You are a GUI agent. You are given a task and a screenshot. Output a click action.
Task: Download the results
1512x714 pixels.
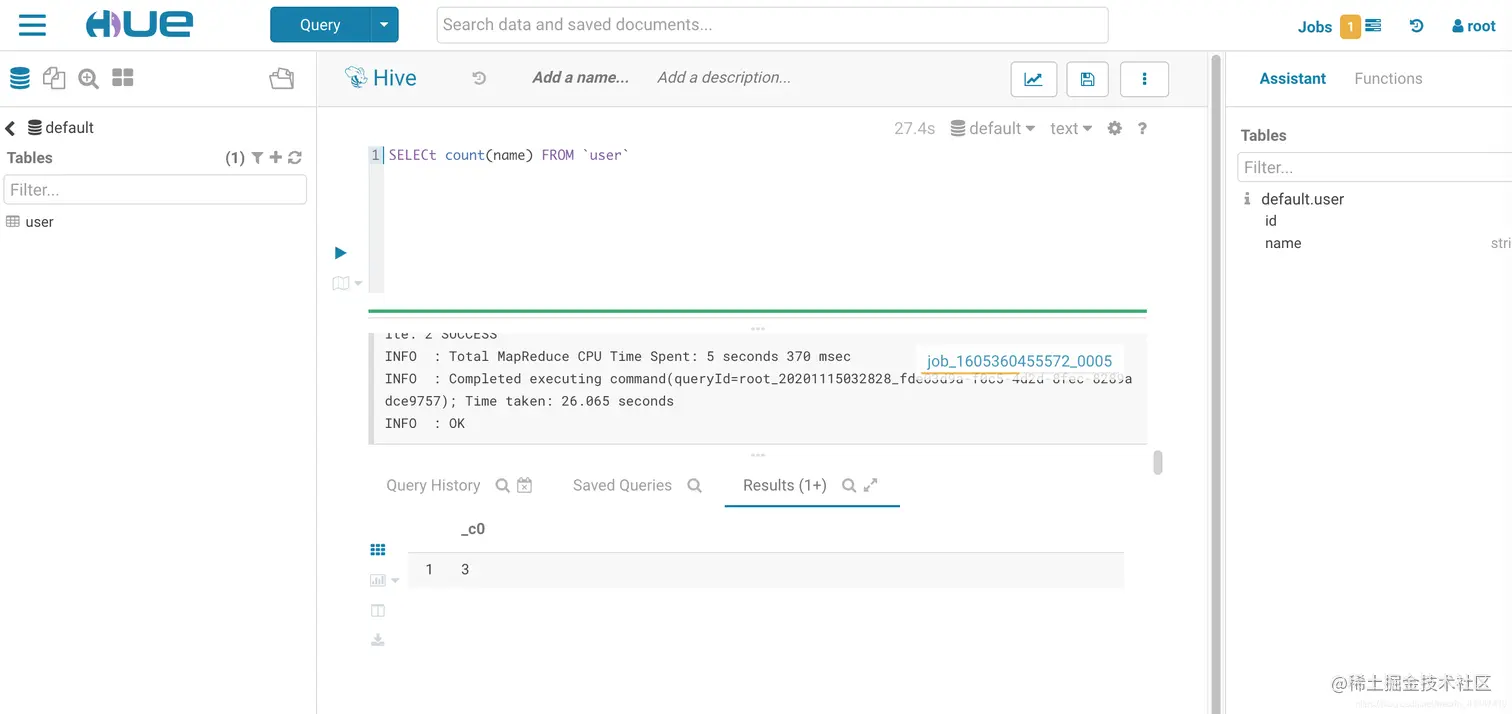click(378, 640)
